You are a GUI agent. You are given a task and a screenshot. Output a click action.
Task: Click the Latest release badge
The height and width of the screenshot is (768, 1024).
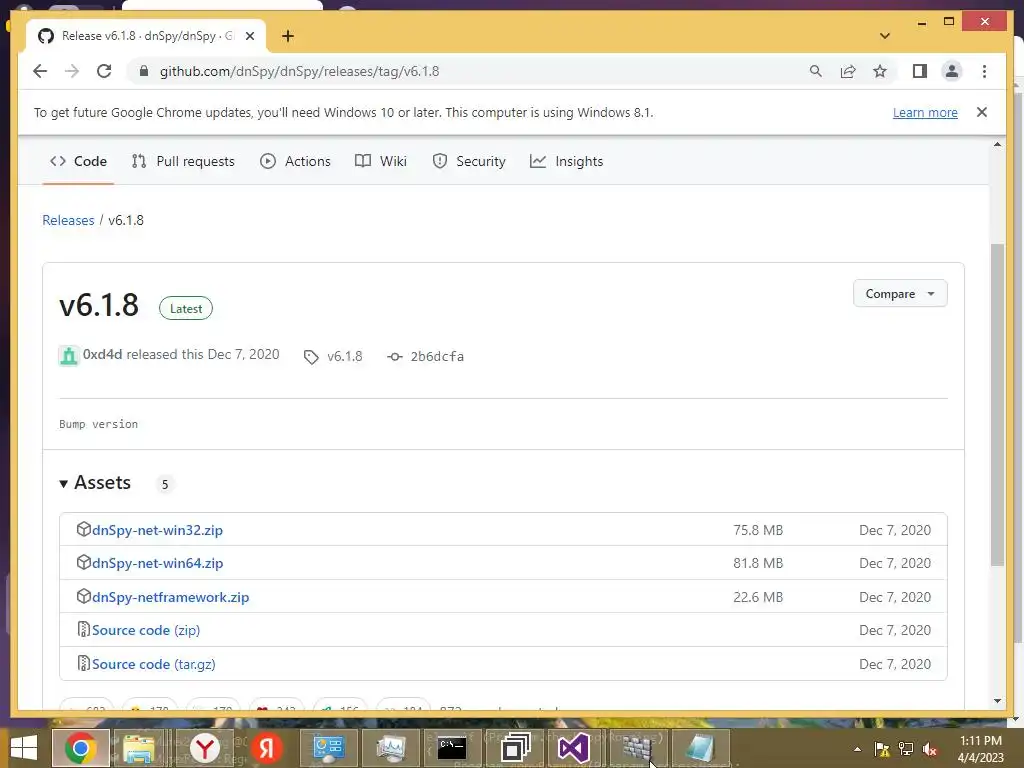coord(186,309)
